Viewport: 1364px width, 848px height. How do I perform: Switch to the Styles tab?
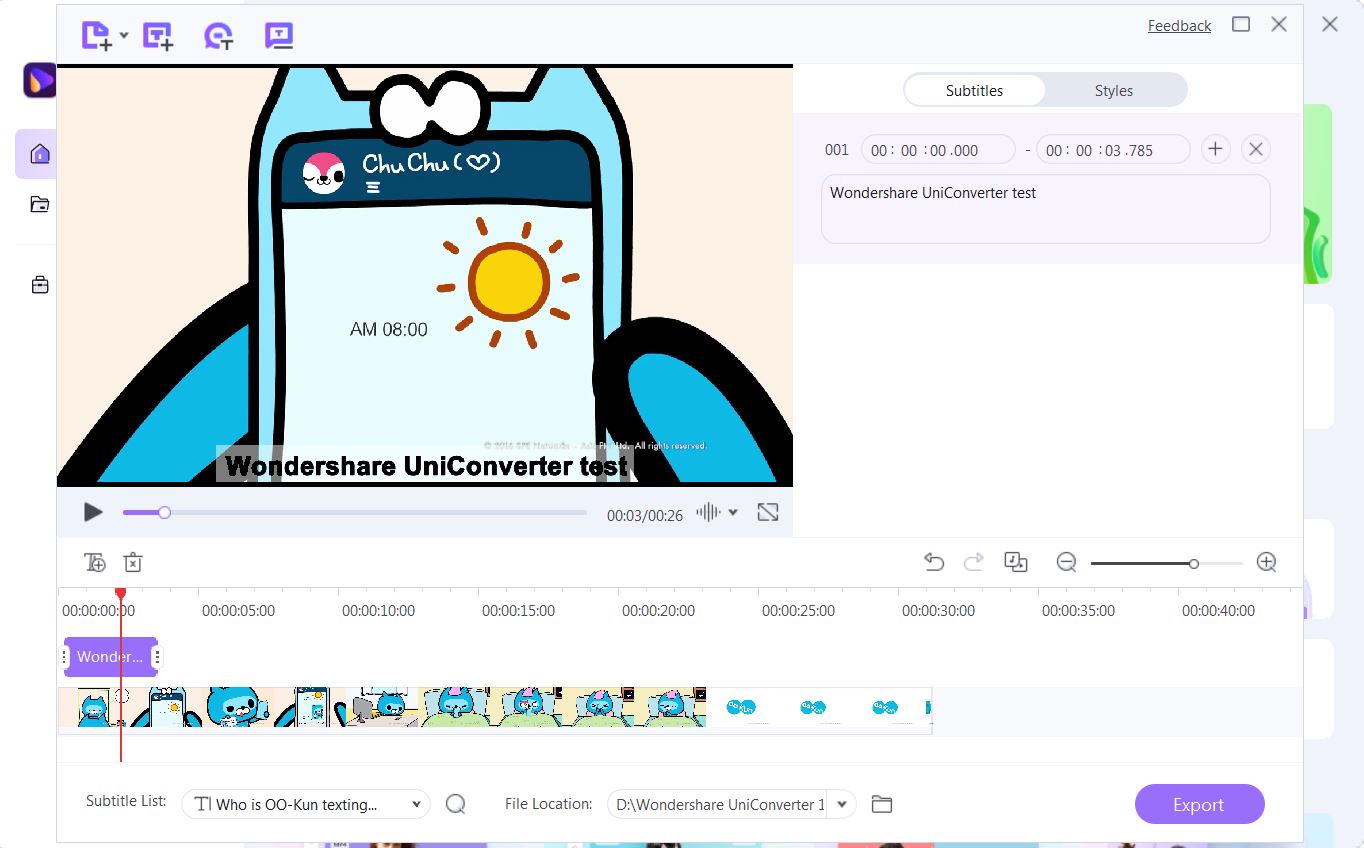1113,90
